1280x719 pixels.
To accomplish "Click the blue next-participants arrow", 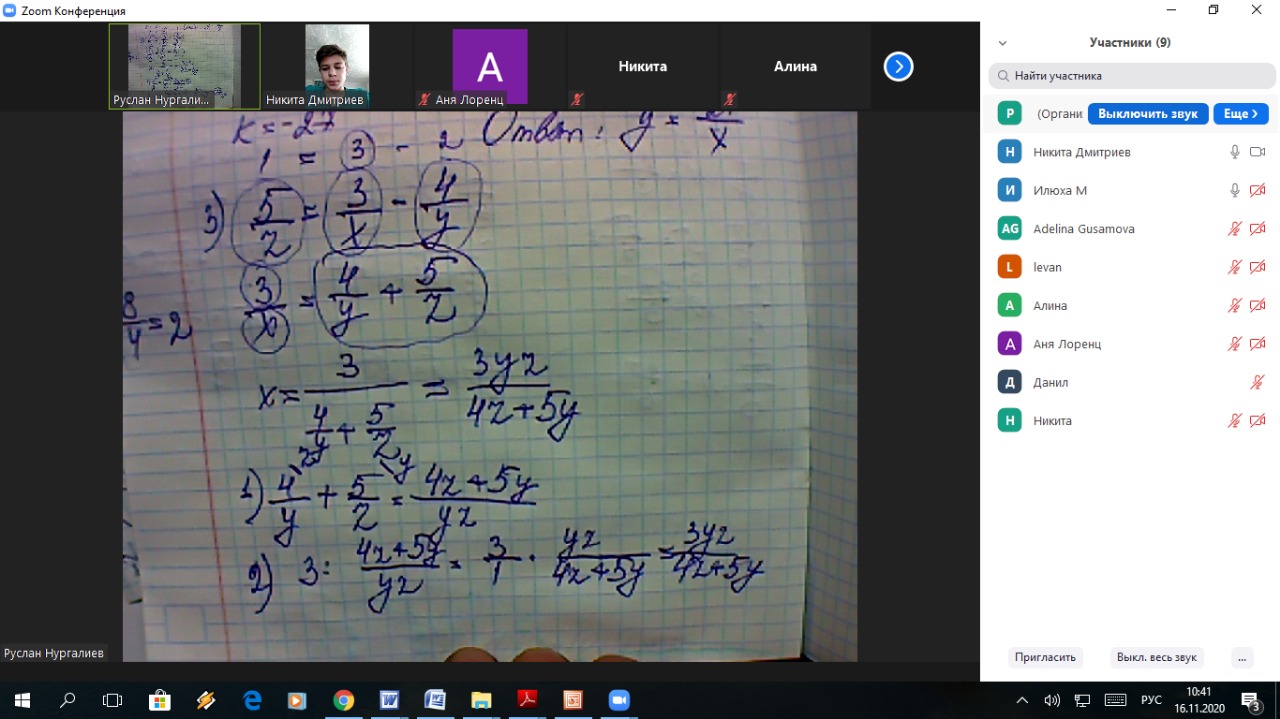I will 898,67.
